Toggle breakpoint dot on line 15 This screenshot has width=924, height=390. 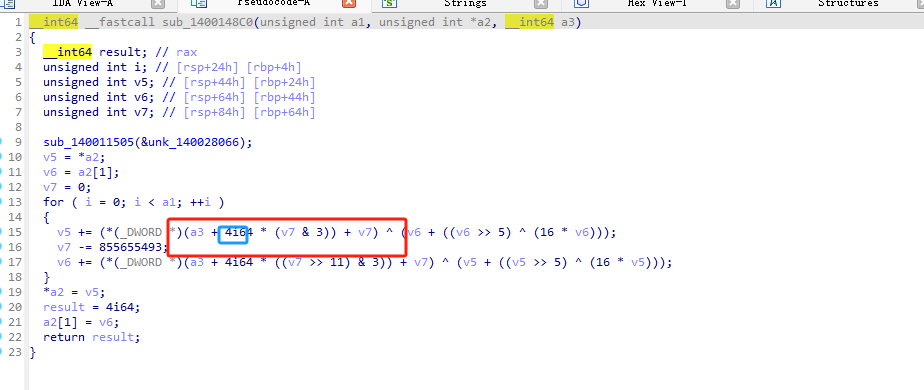2,232
